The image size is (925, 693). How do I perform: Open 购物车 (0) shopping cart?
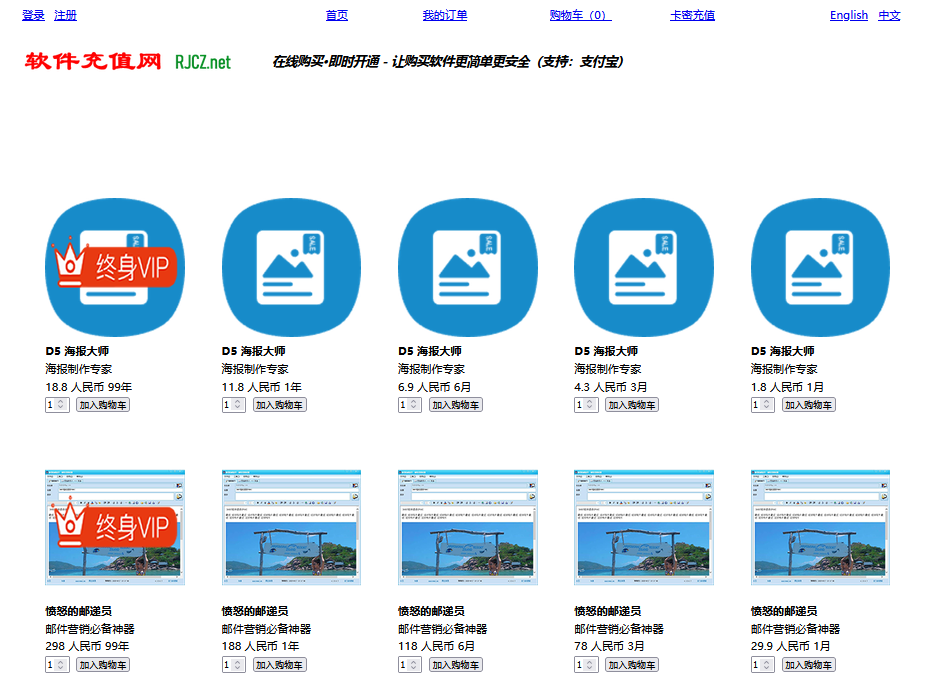pyautogui.click(x=580, y=15)
